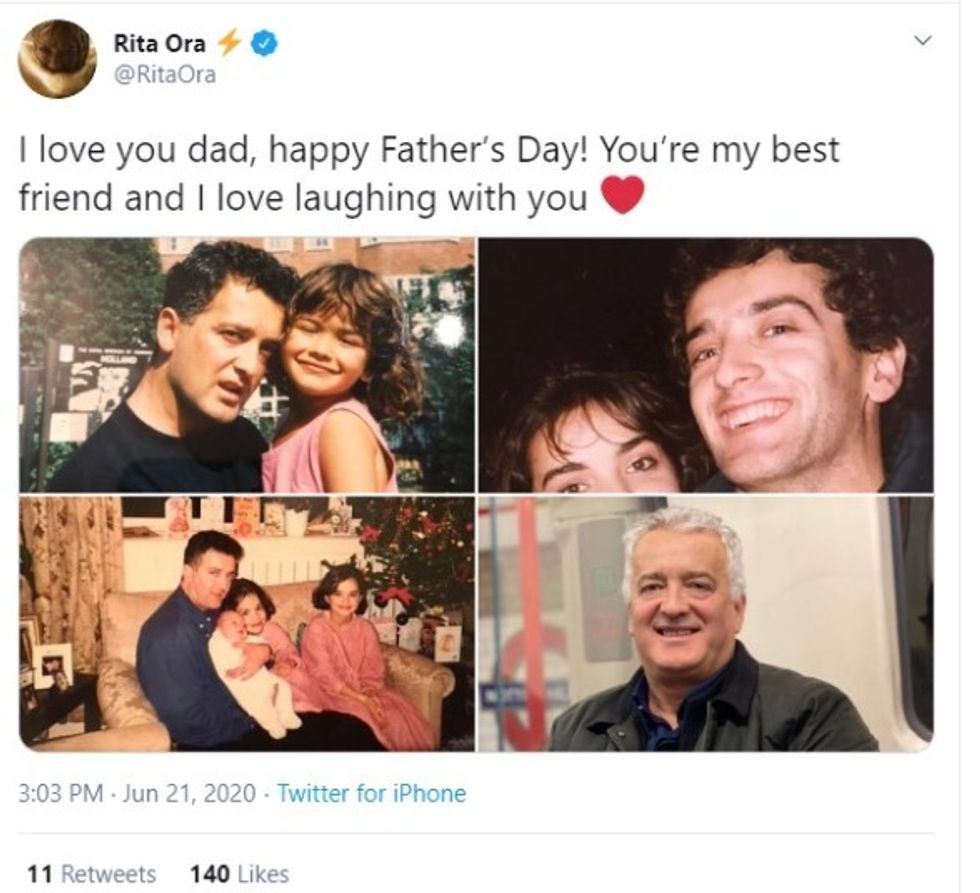
Task: Open the photo of dad with the girl in pink top
Action: click(247, 365)
